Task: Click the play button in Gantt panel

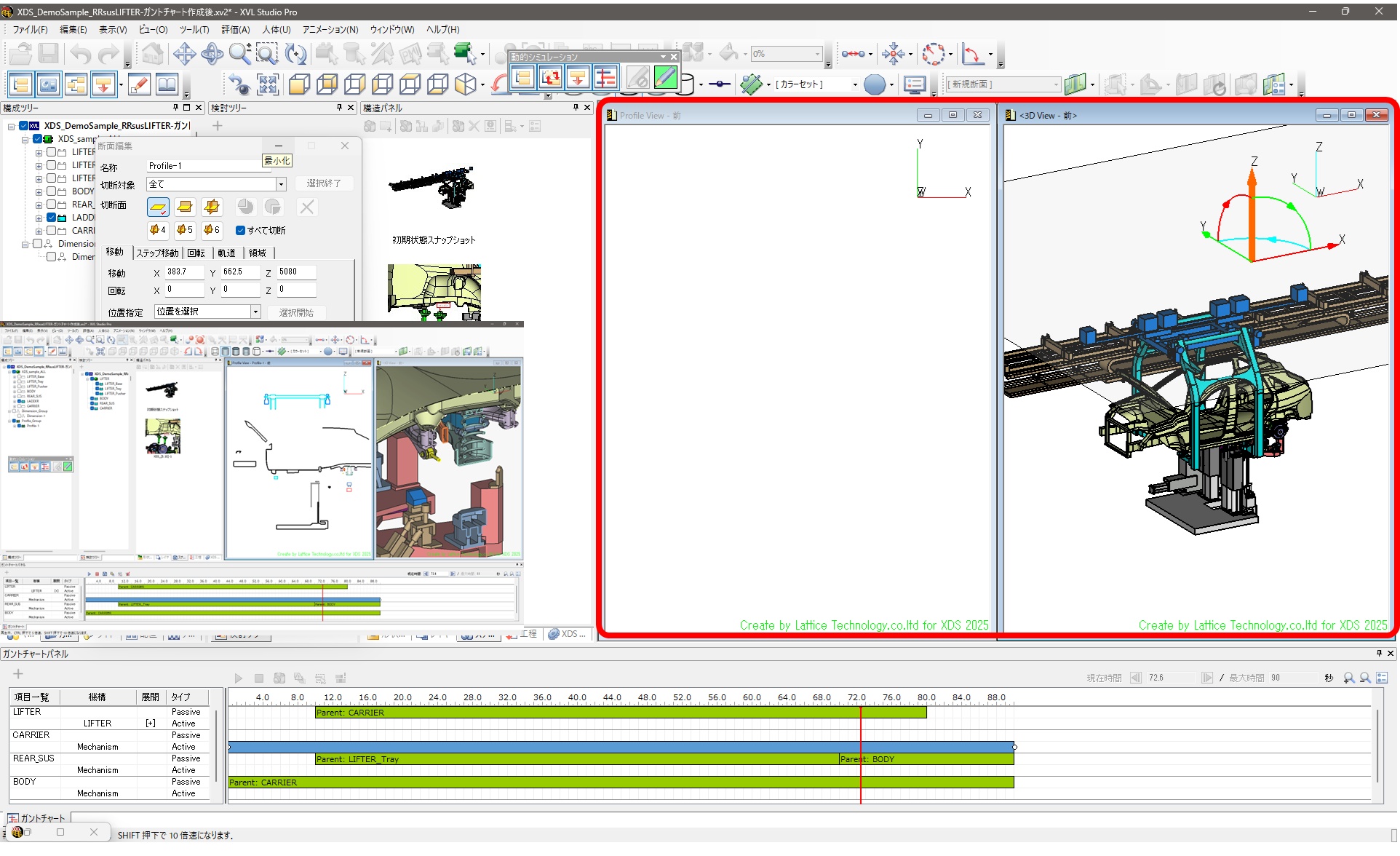Action: click(x=238, y=678)
